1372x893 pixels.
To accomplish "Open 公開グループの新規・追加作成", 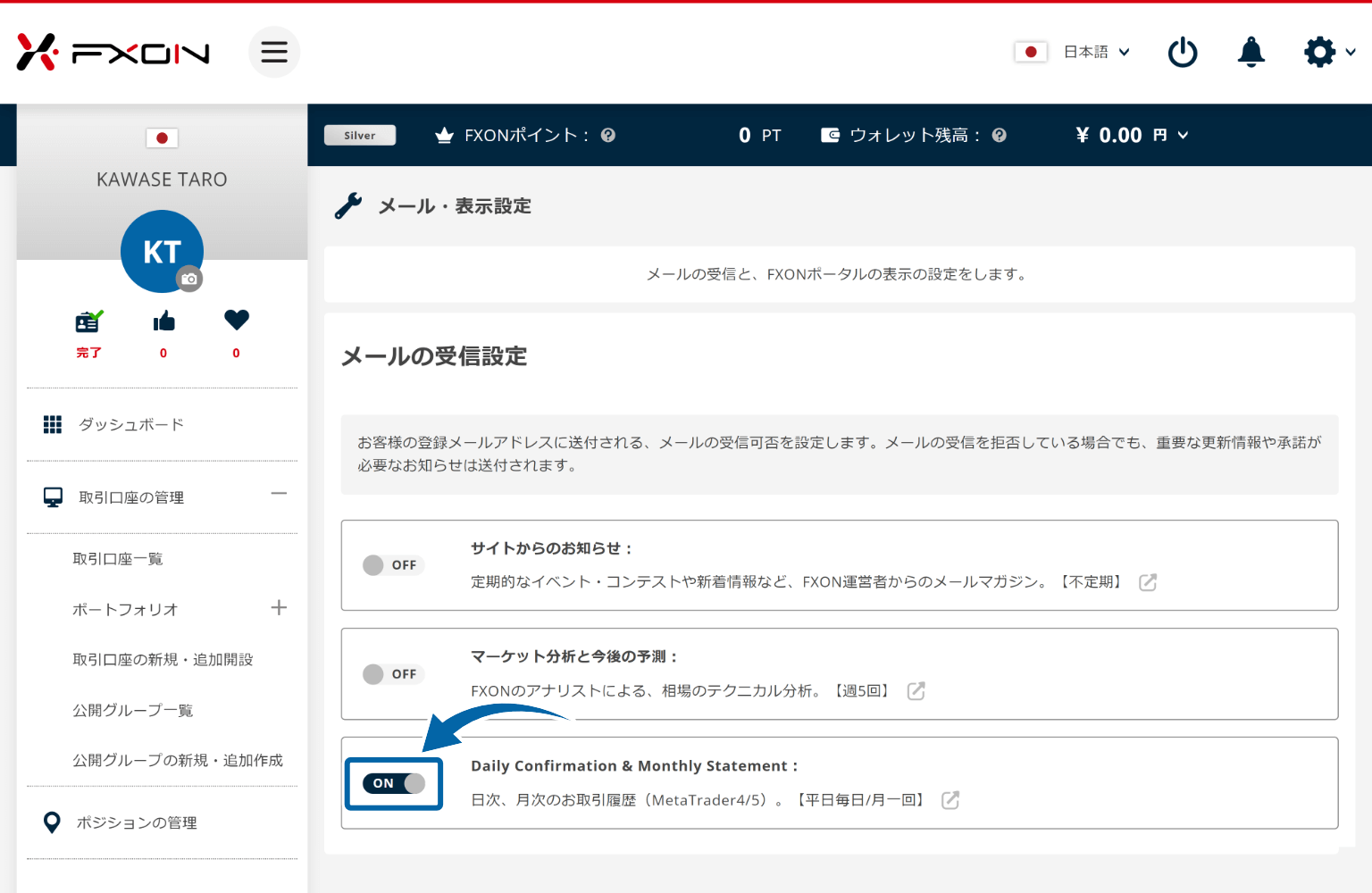I will click(177, 760).
